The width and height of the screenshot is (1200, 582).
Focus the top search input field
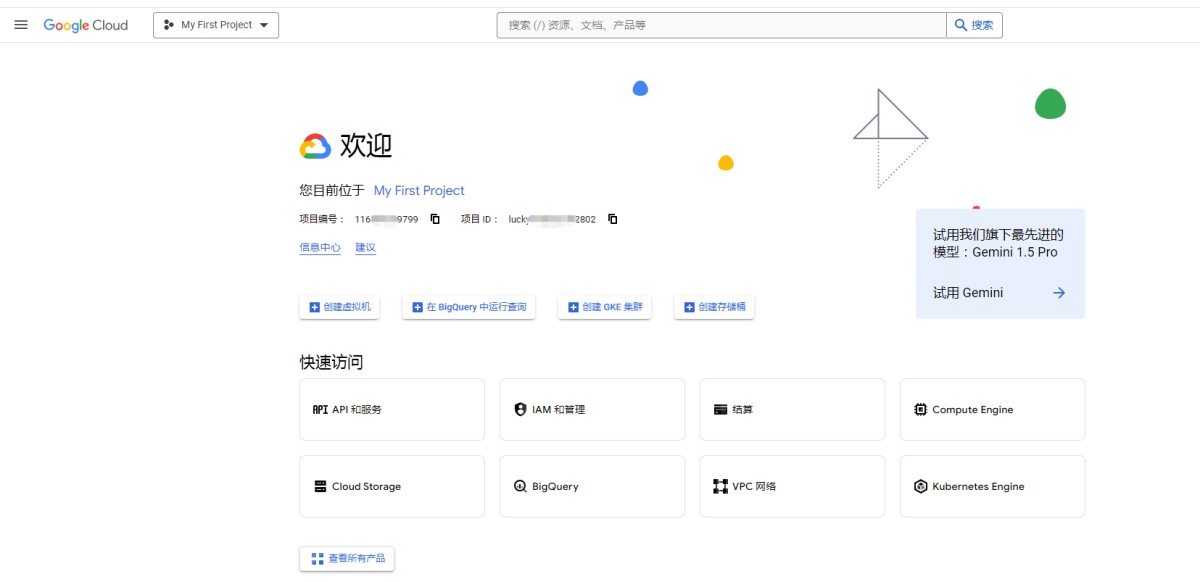click(721, 25)
